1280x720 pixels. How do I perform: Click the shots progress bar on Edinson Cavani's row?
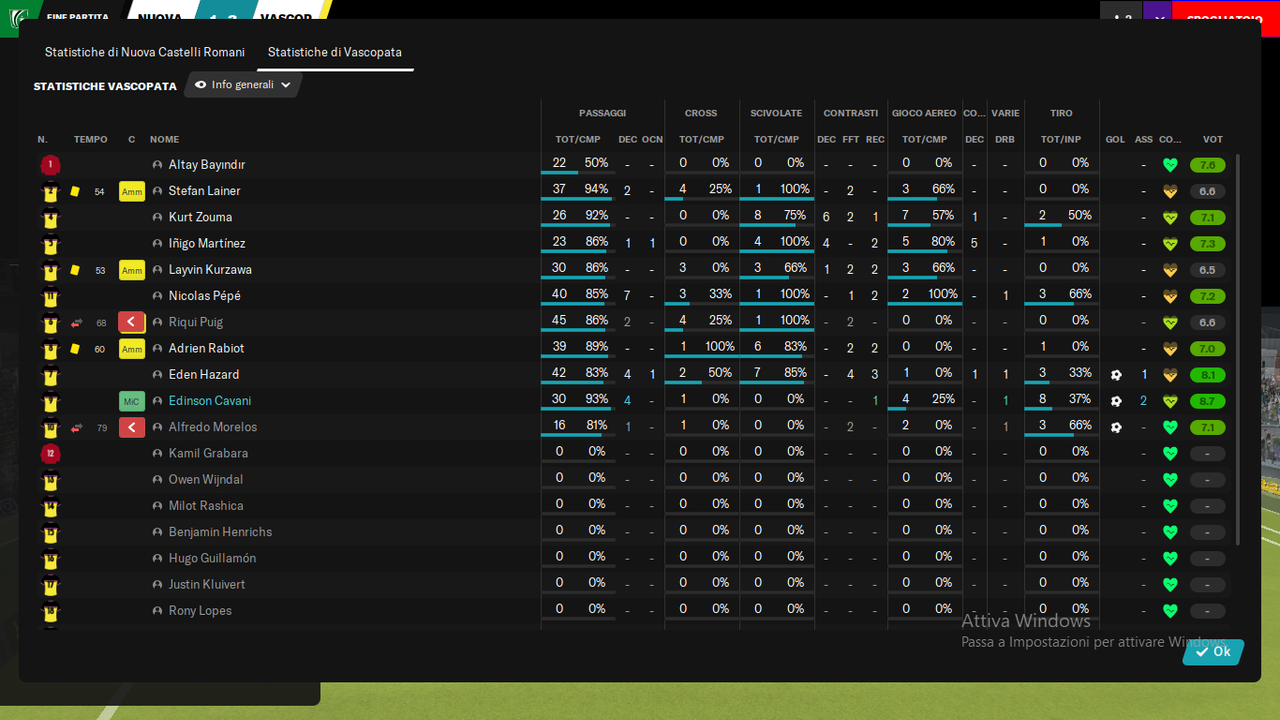pos(1061,411)
